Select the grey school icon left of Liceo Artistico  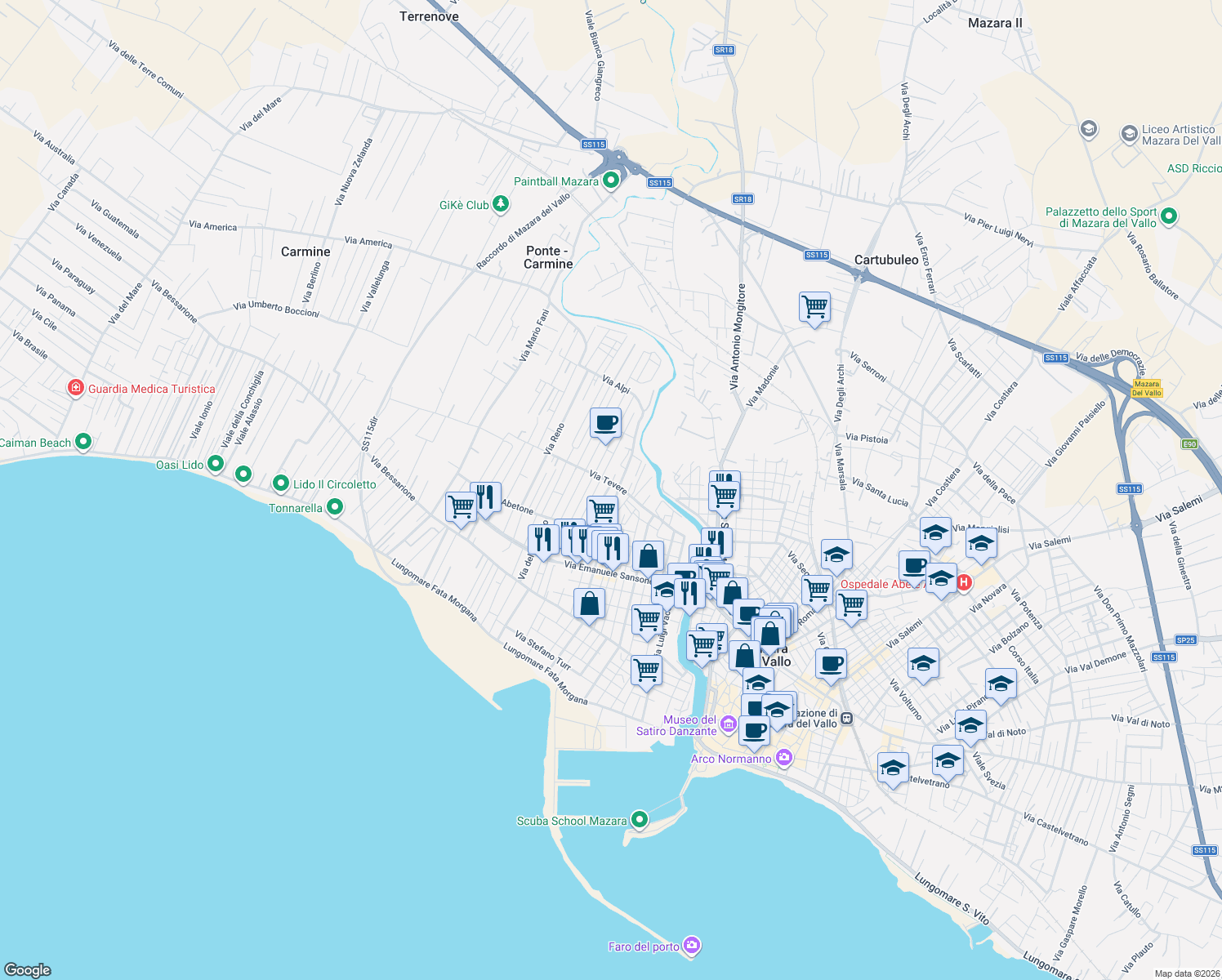click(1088, 129)
